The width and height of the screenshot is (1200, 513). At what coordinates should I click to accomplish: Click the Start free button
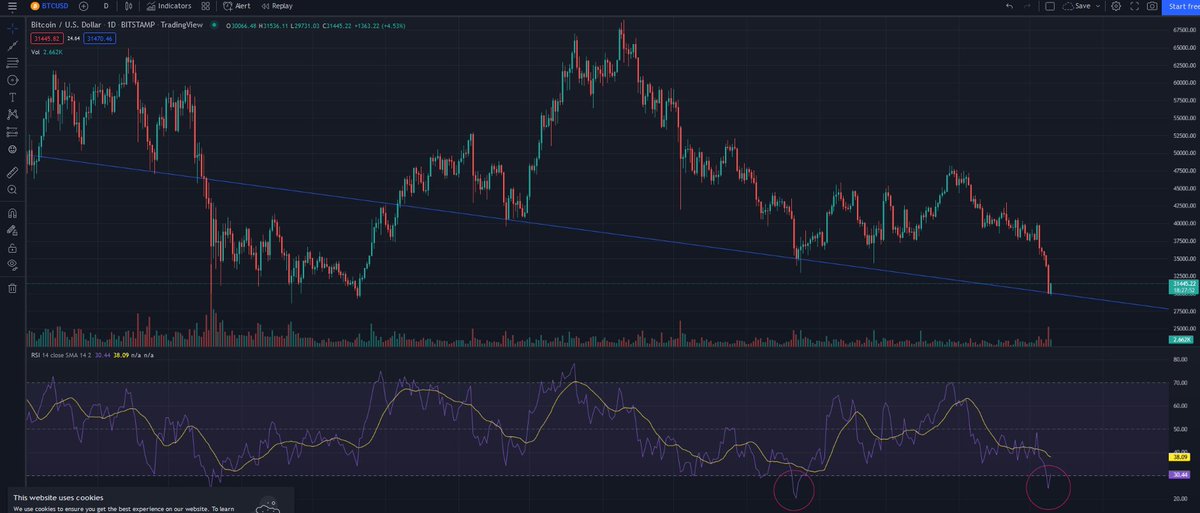tap(1182, 6)
